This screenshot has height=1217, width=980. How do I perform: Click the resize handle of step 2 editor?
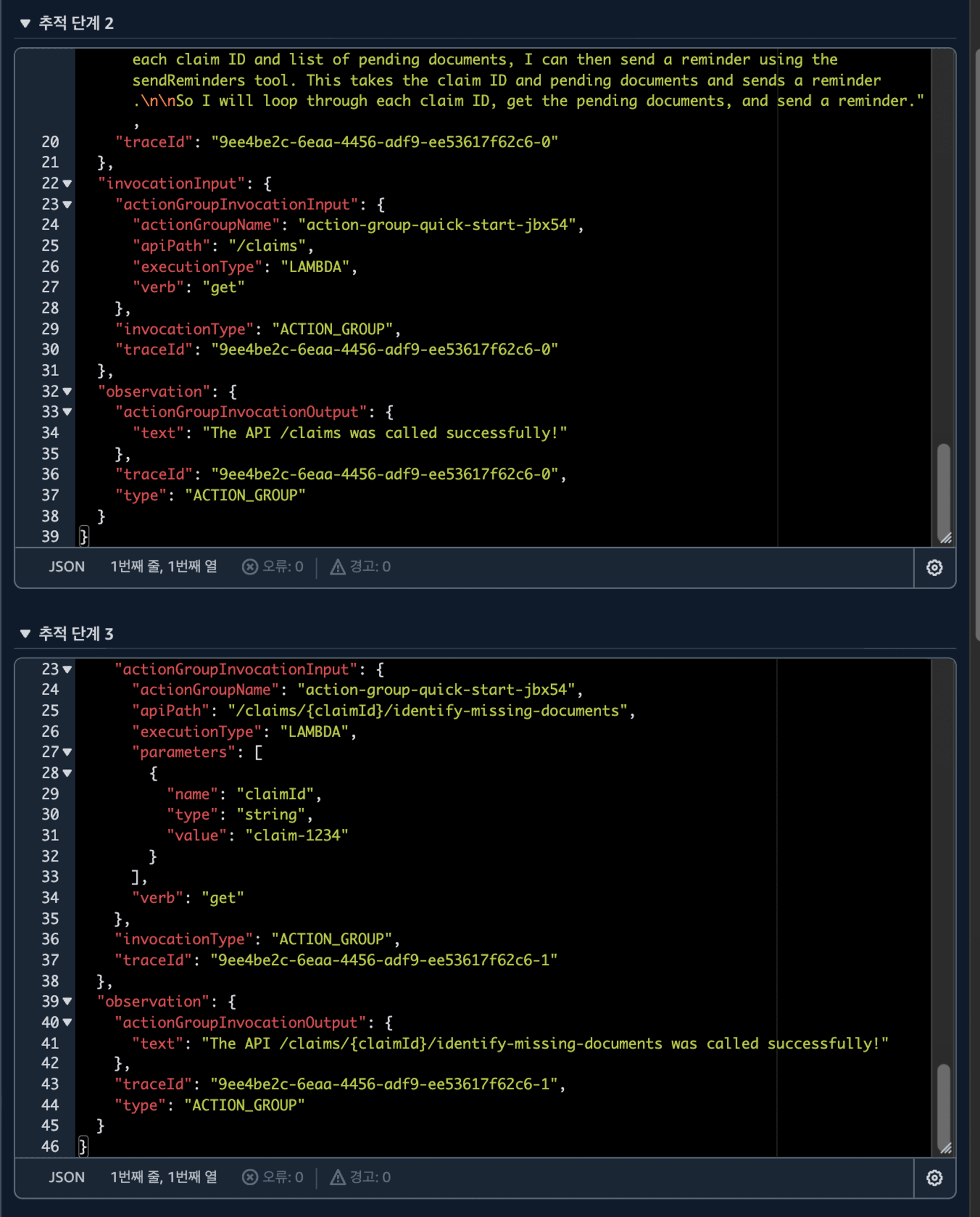click(x=946, y=538)
